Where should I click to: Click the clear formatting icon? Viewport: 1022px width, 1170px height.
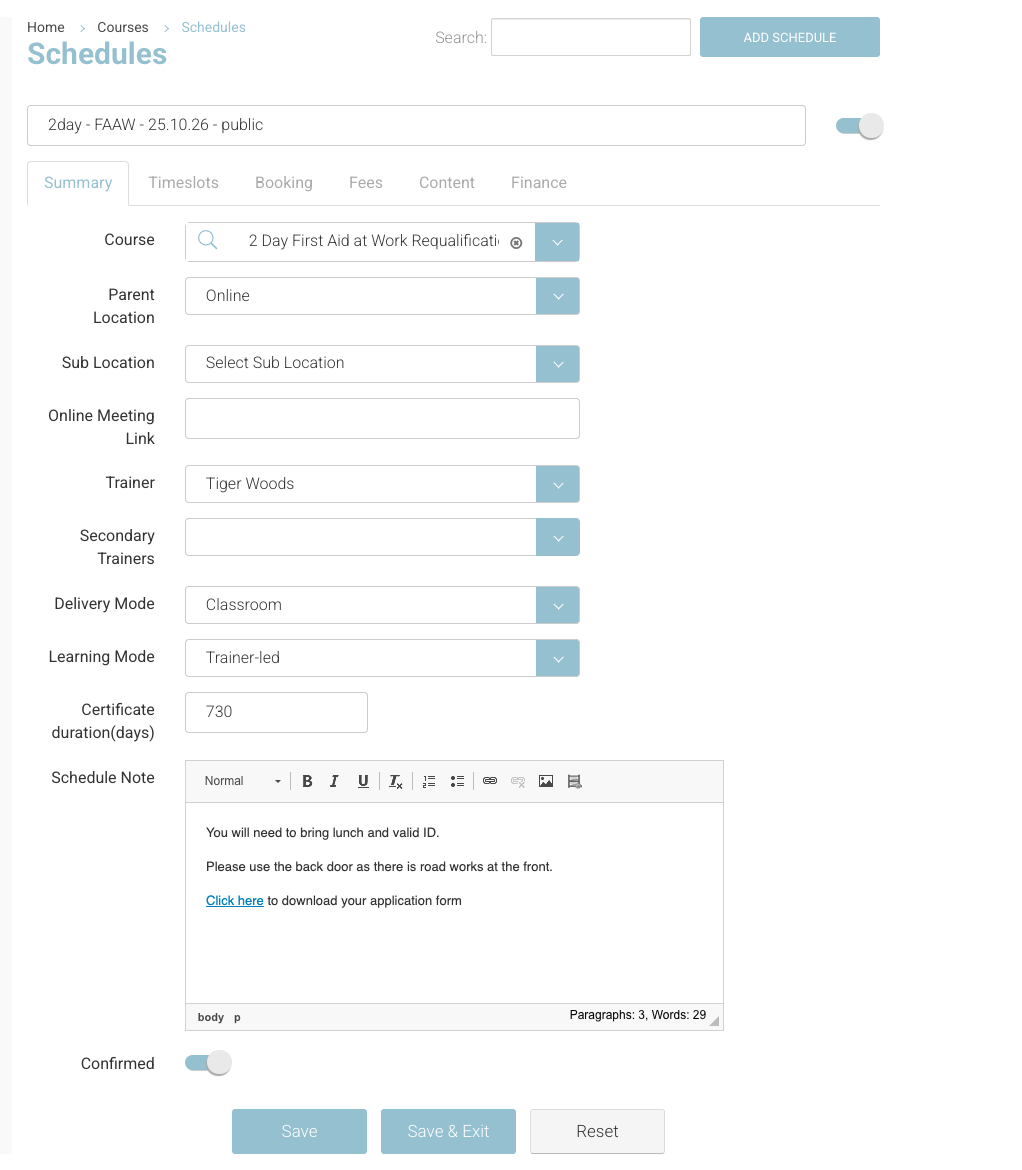click(x=396, y=781)
